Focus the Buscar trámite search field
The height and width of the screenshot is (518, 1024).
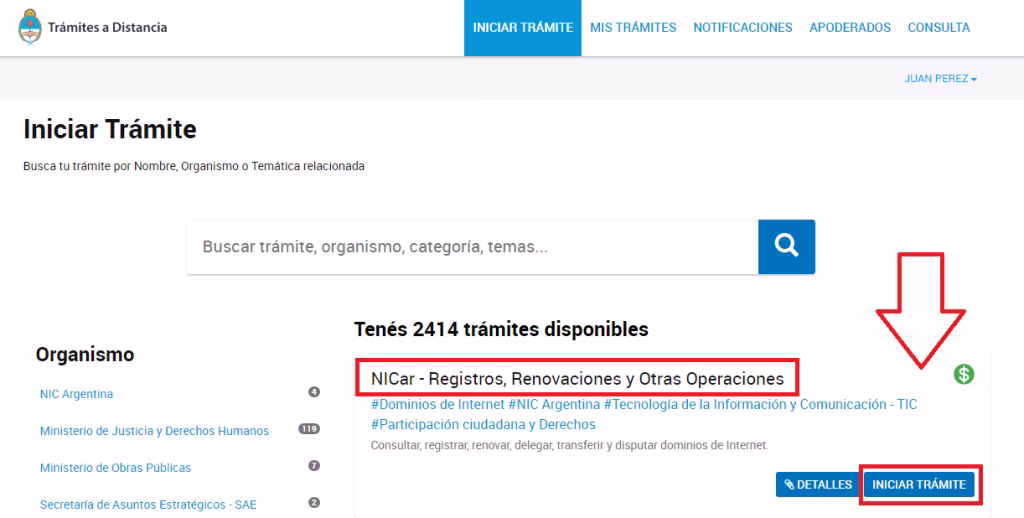point(472,247)
